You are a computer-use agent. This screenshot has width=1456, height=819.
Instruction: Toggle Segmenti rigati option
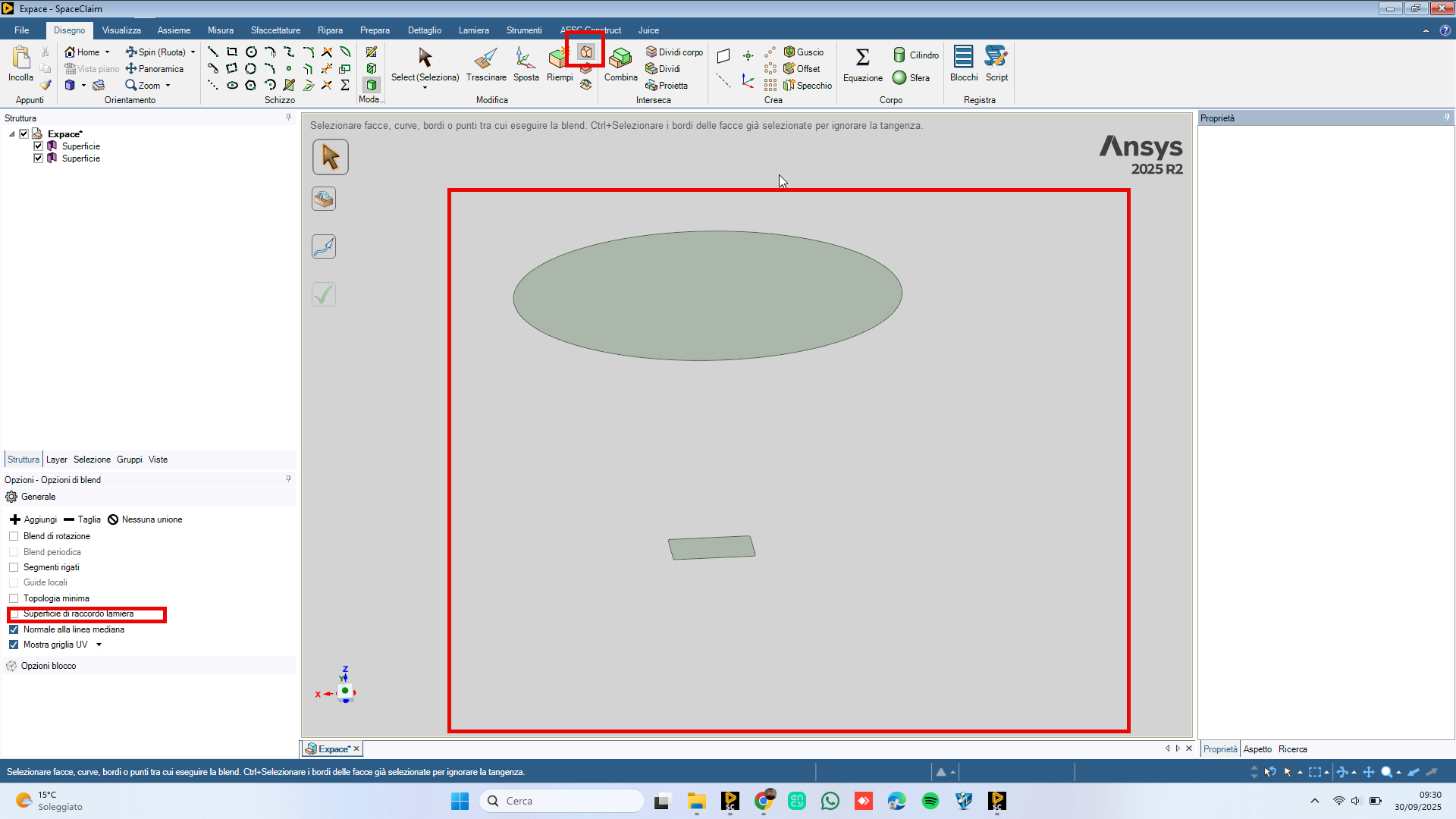pyautogui.click(x=14, y=567)
